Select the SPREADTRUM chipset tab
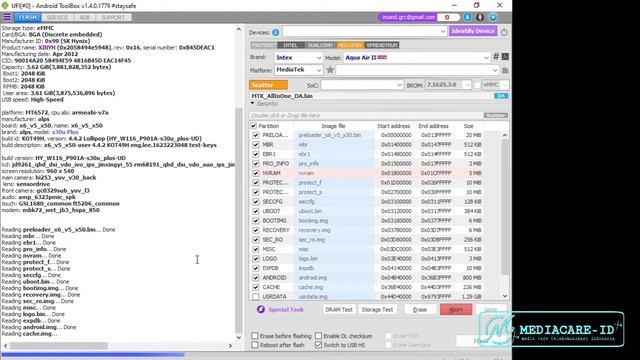Screen dimensions: 640x360 (382, 45)
